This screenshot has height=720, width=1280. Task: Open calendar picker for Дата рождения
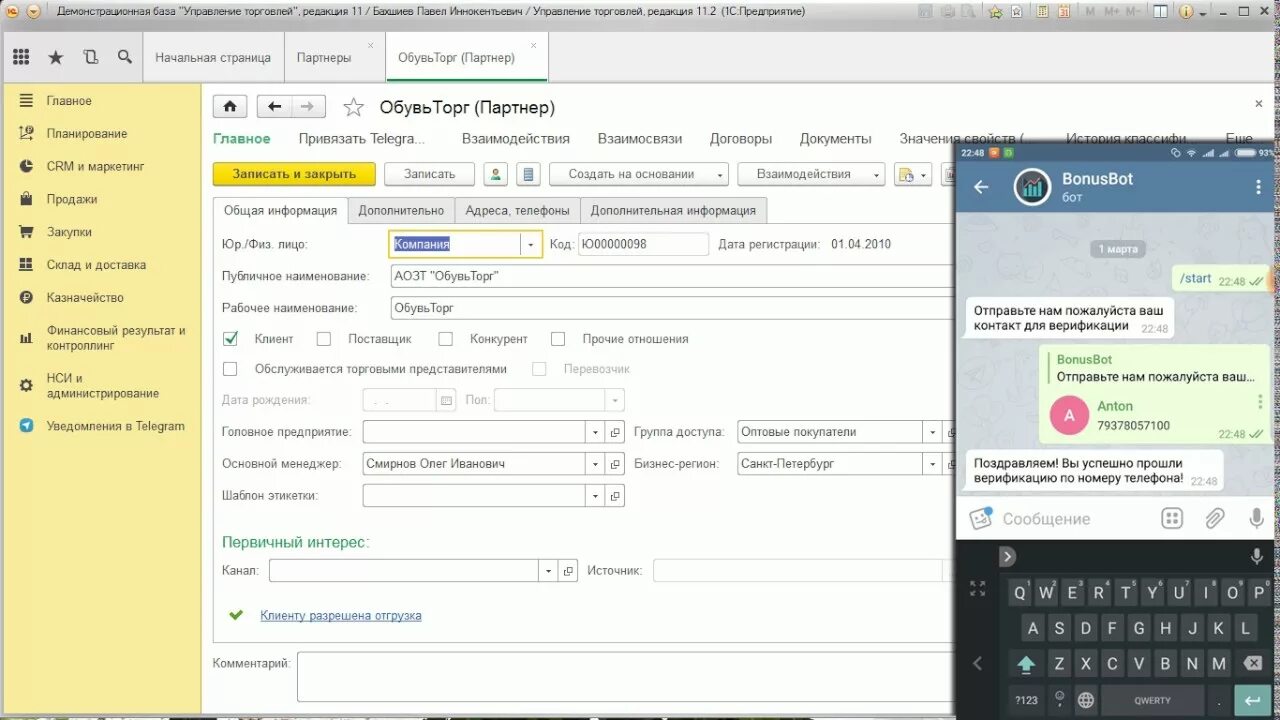click(446, 400)
